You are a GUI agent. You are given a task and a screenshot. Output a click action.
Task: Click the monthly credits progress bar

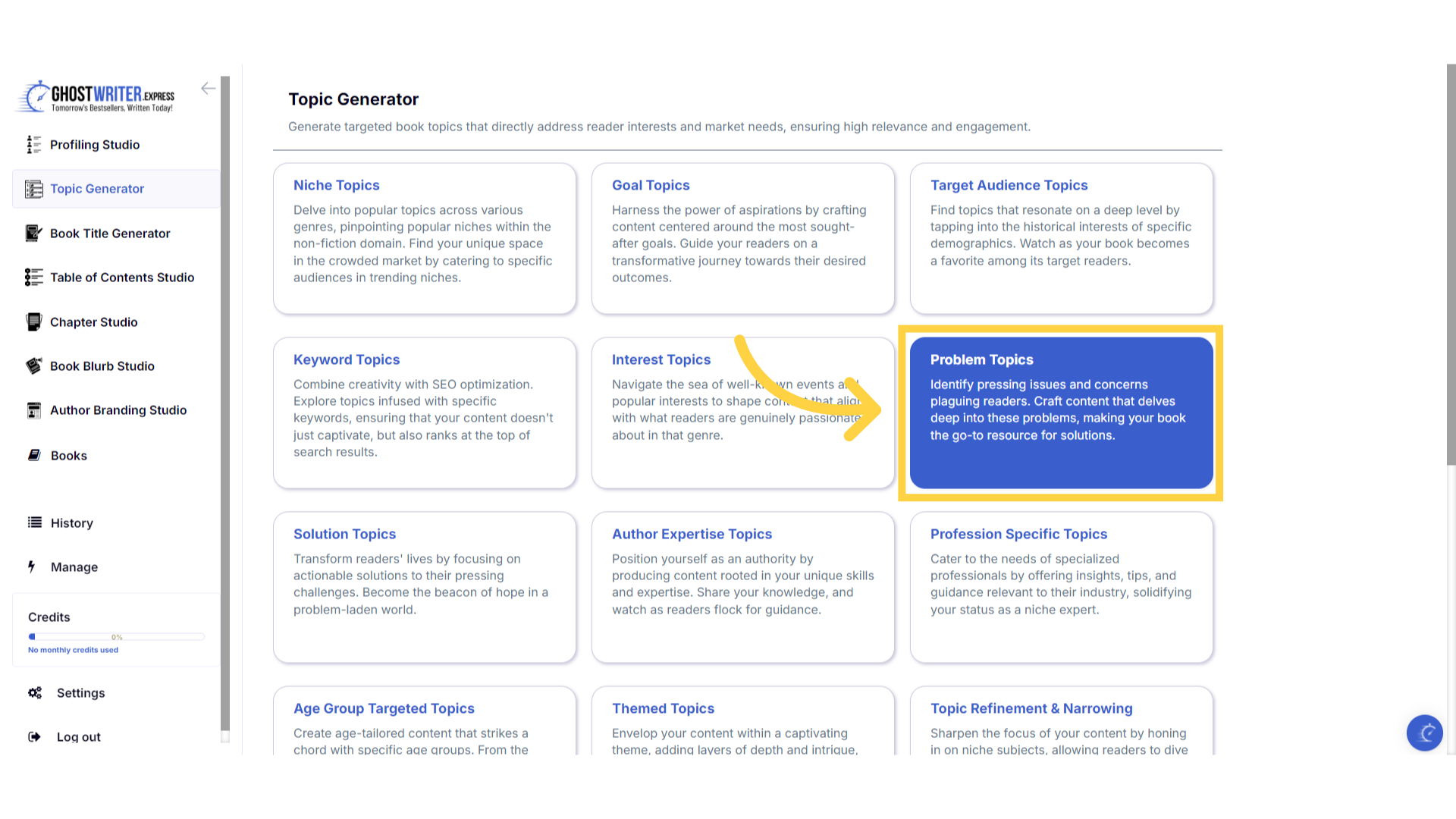coord(116,636)
